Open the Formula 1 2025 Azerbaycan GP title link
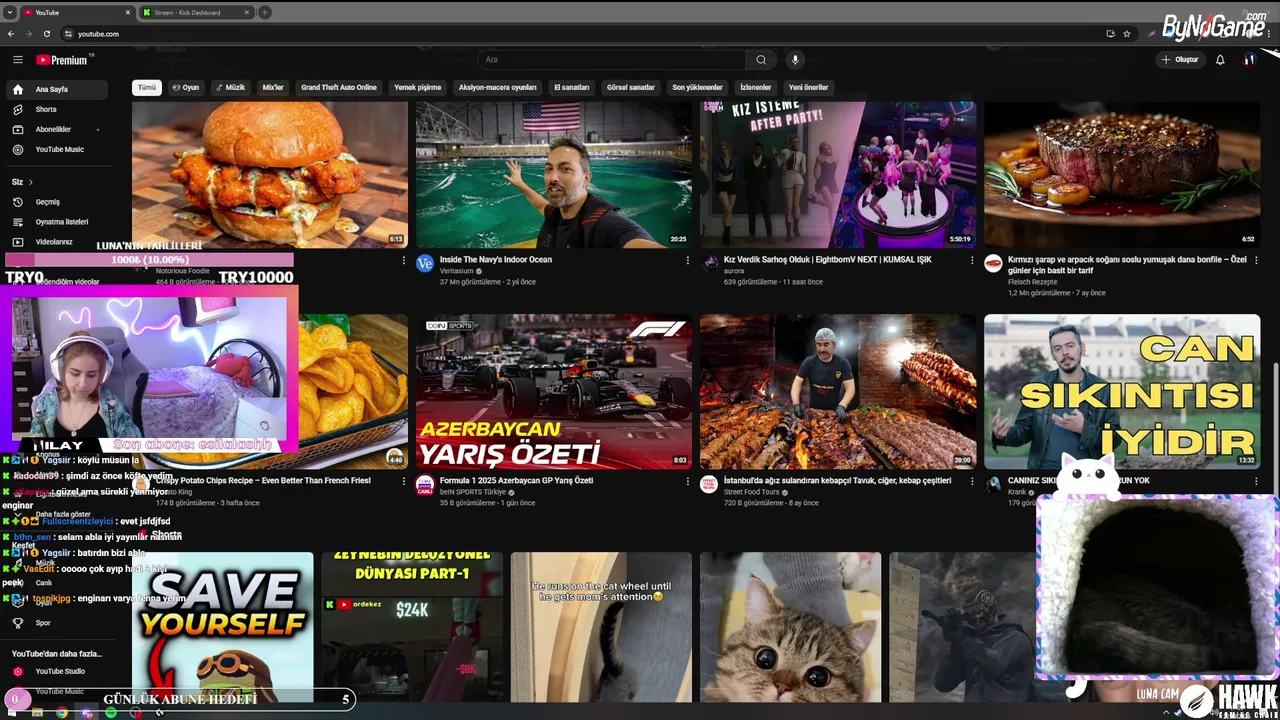 517,481
